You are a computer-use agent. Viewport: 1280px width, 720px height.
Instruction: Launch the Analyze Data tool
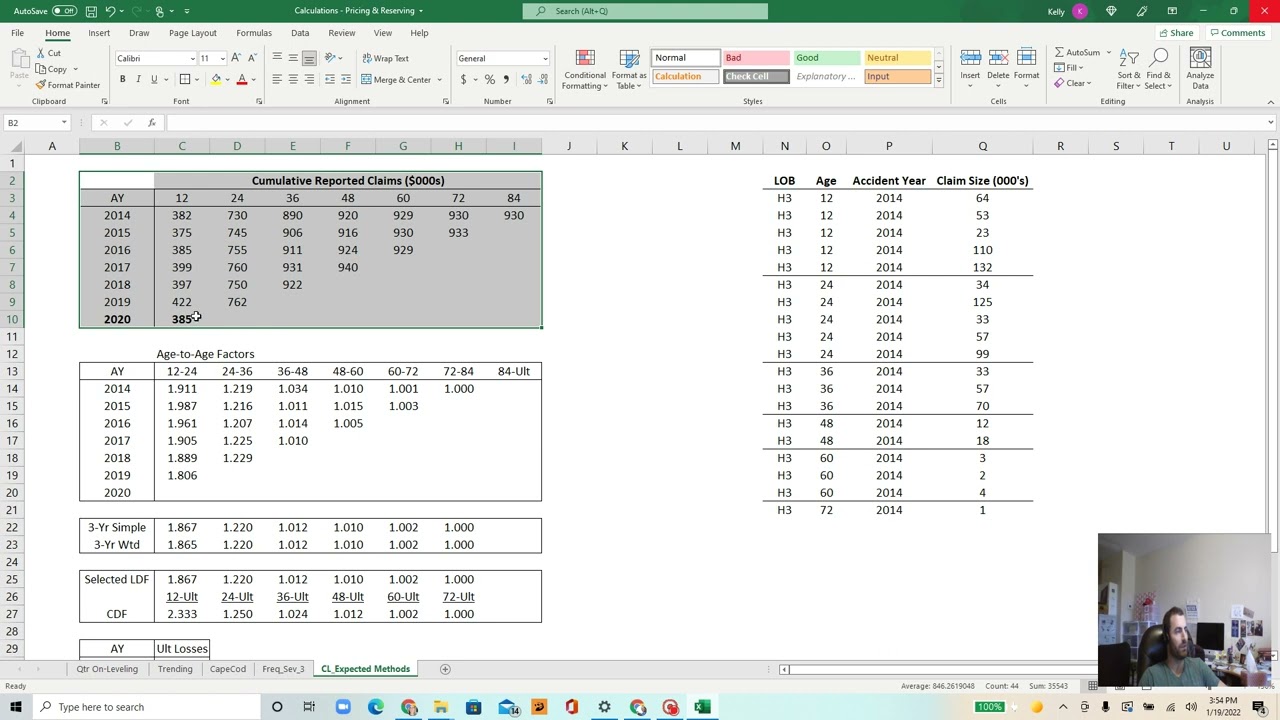pos(1200,68)
